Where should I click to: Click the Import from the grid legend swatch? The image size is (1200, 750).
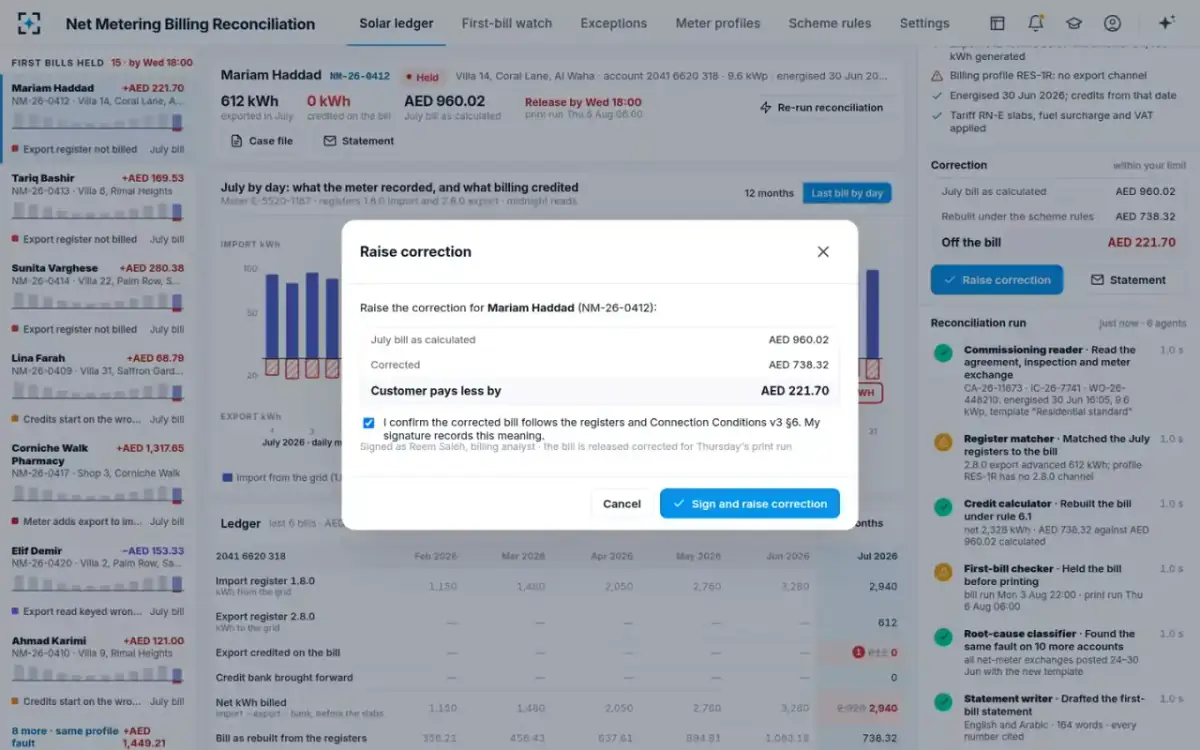click(x=227, y=478)
